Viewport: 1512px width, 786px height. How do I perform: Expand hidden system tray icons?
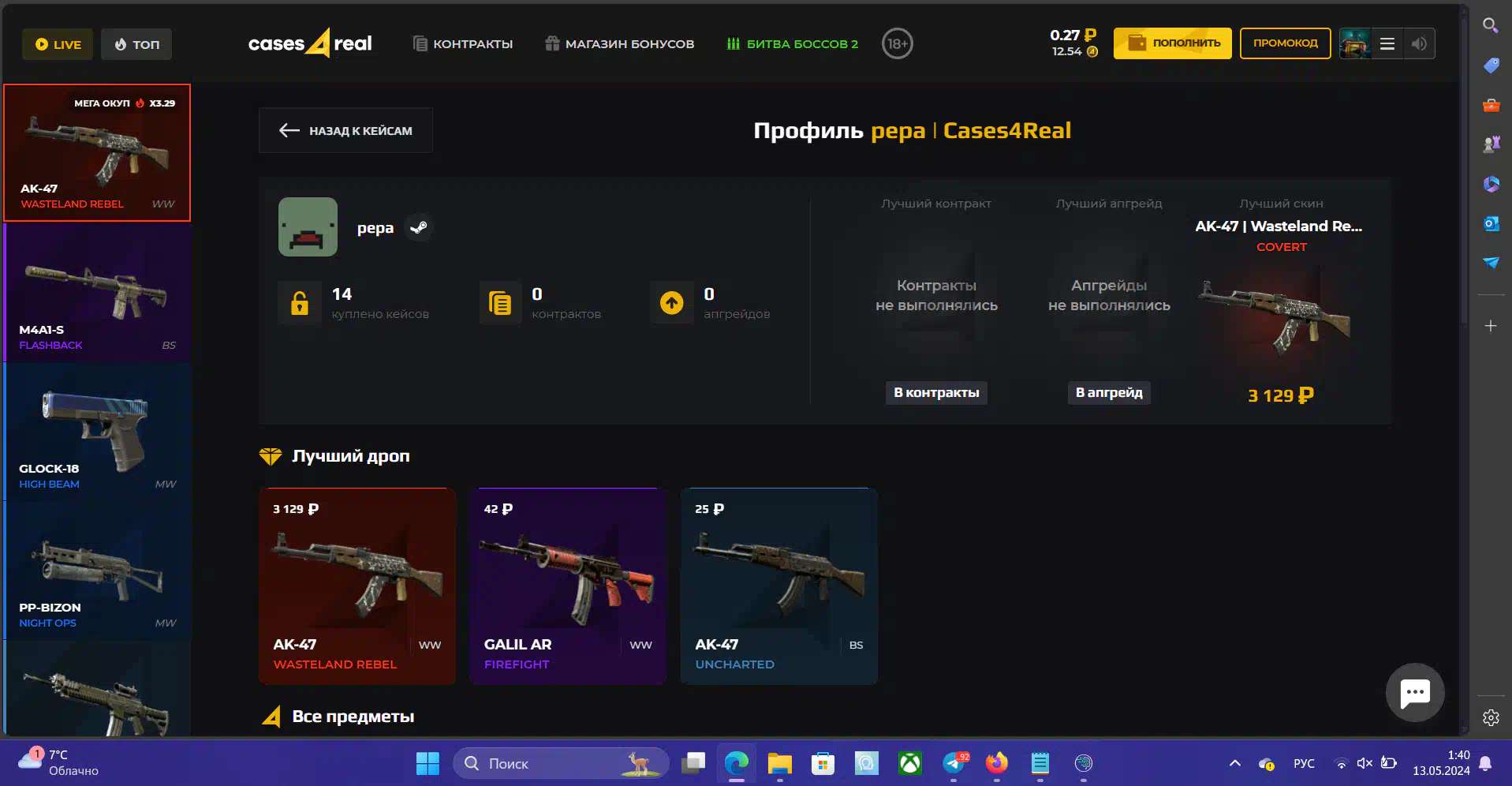(1235, 763)
